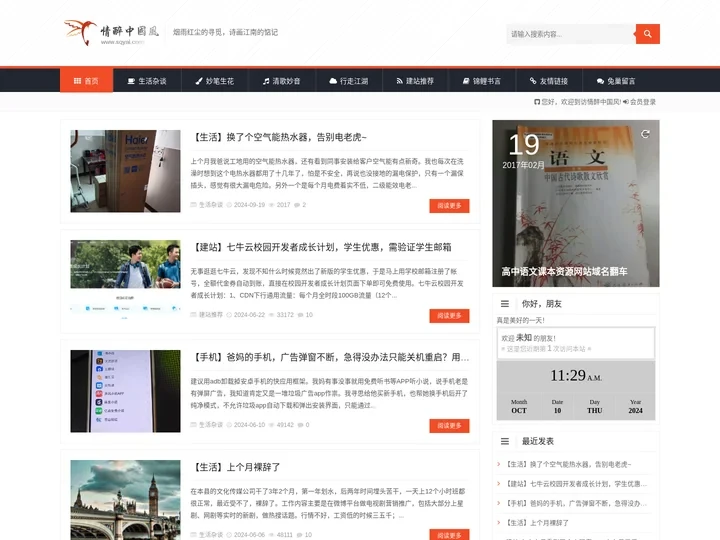This screenshot has width=720, height=540.
Task: Open 妙笔生花 menu item
Action: click(214, 81)
